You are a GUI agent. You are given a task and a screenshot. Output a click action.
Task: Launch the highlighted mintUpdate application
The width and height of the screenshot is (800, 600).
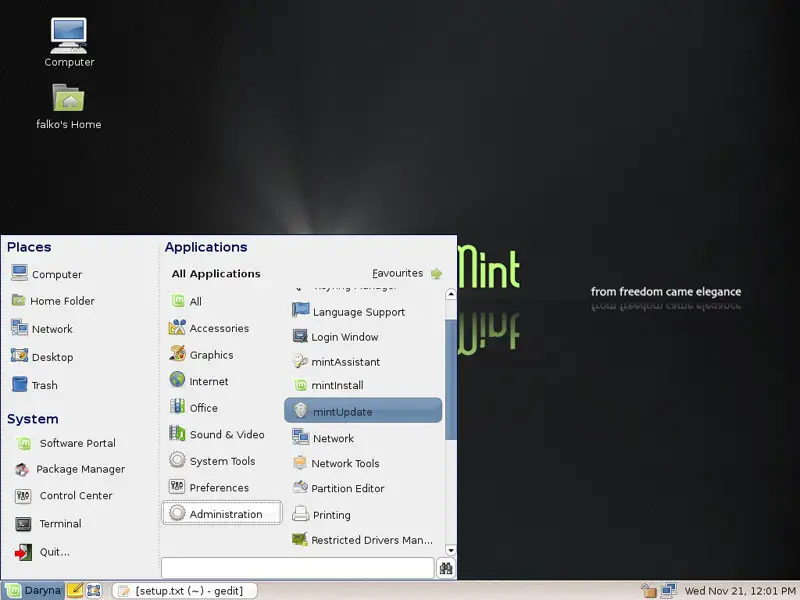tap(363, 411)
